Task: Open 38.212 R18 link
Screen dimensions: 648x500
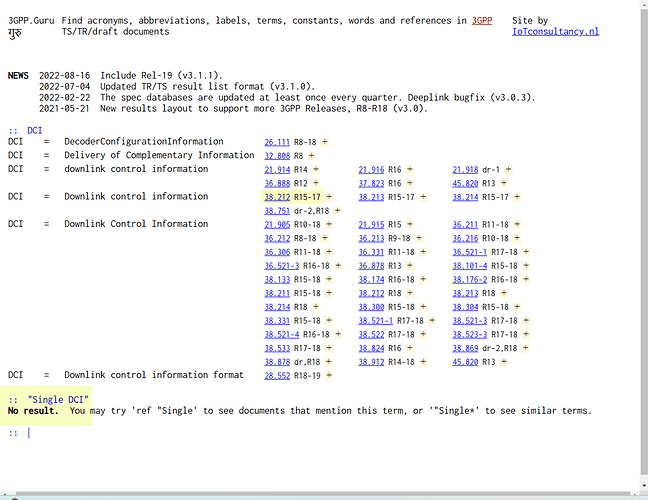Action: pyautogui.click(x=371, y=293)
